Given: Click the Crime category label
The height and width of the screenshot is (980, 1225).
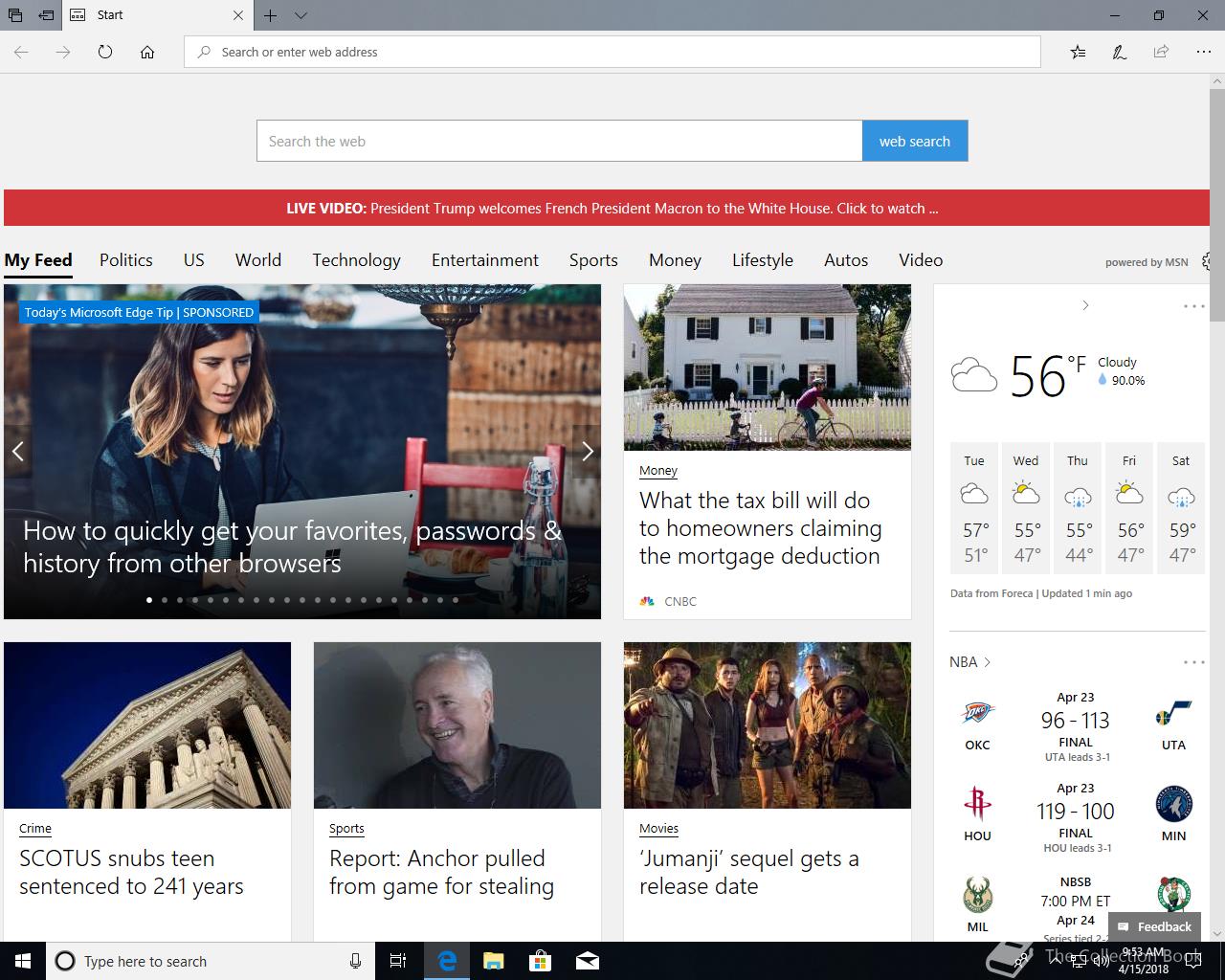Looking at the screenshot, I should click(35, 829).
